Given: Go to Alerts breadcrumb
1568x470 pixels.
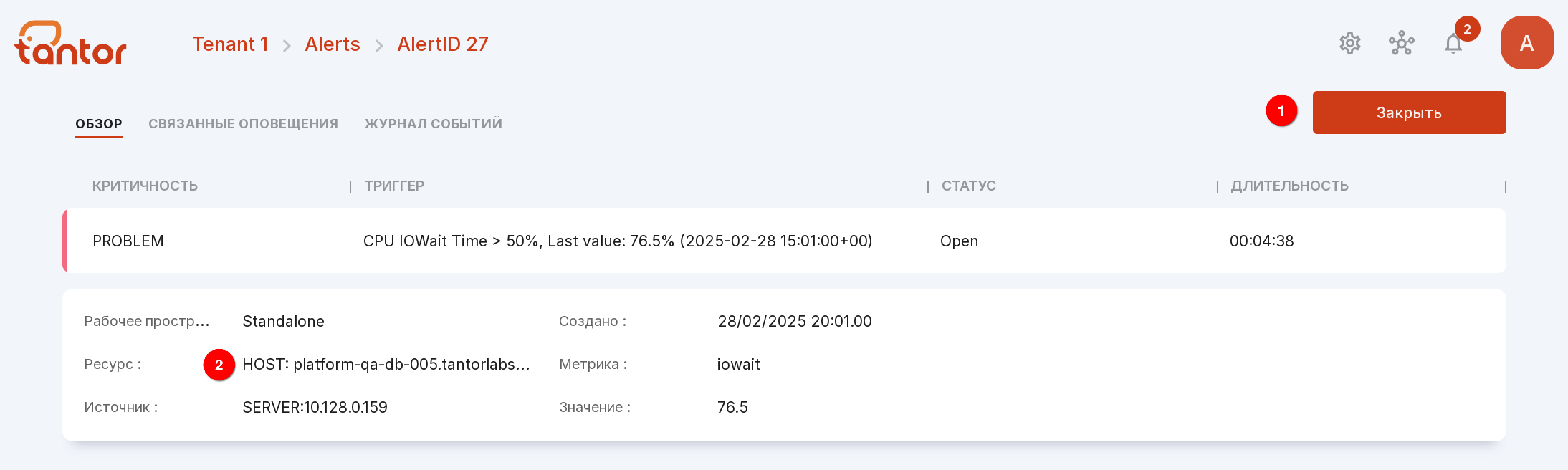Looking at the screenshot, I should pos(333,44).
